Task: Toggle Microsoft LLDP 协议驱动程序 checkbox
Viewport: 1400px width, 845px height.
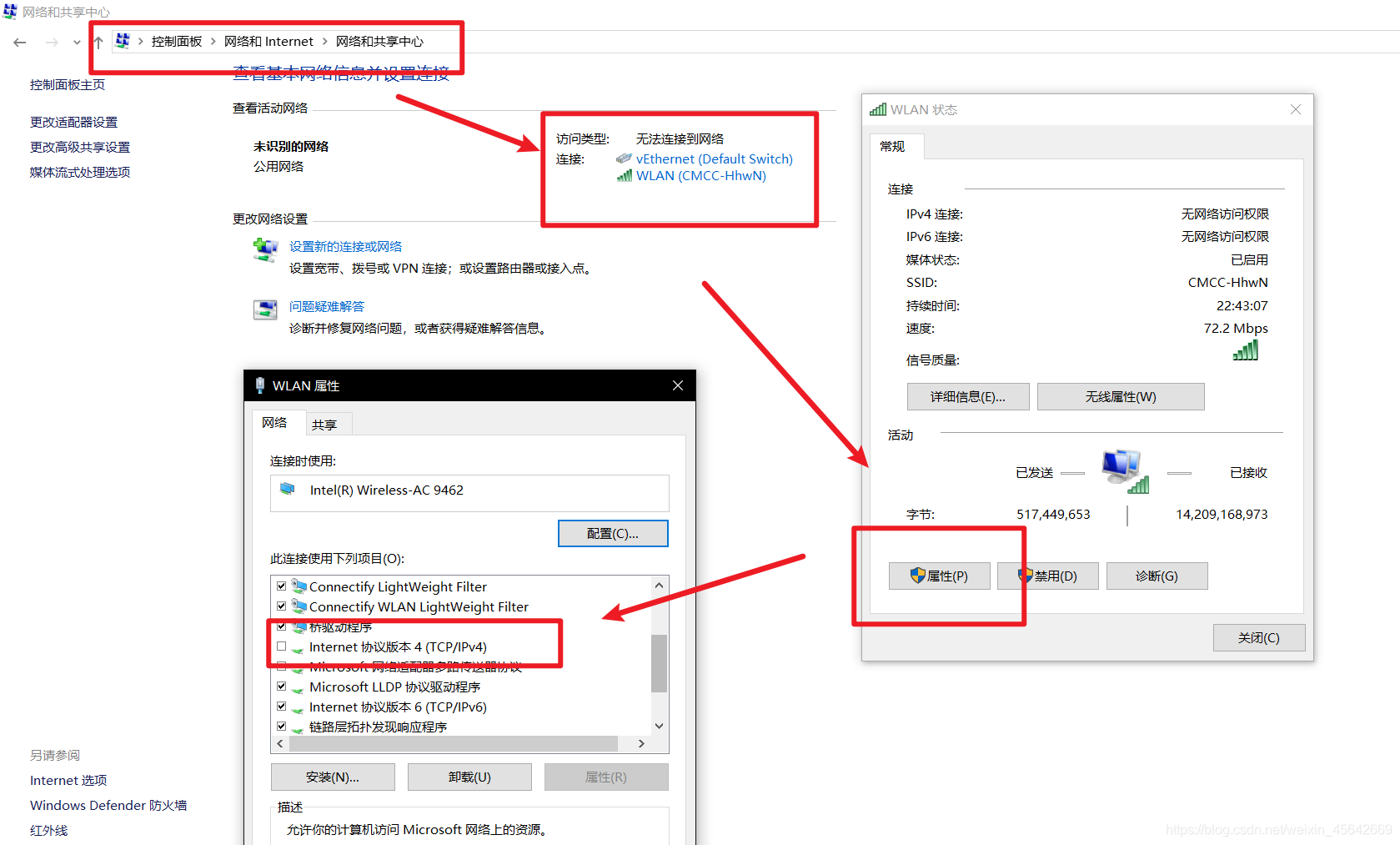Action: coord(281,687)
